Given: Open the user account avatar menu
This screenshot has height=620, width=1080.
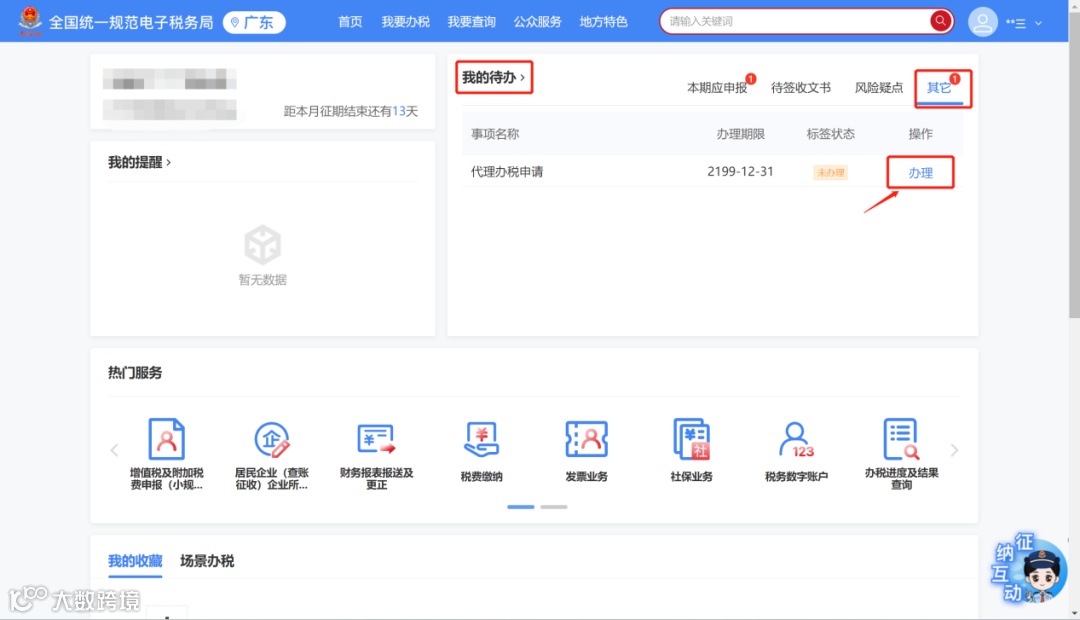Looking at the screenshot, I should [983, 21].
